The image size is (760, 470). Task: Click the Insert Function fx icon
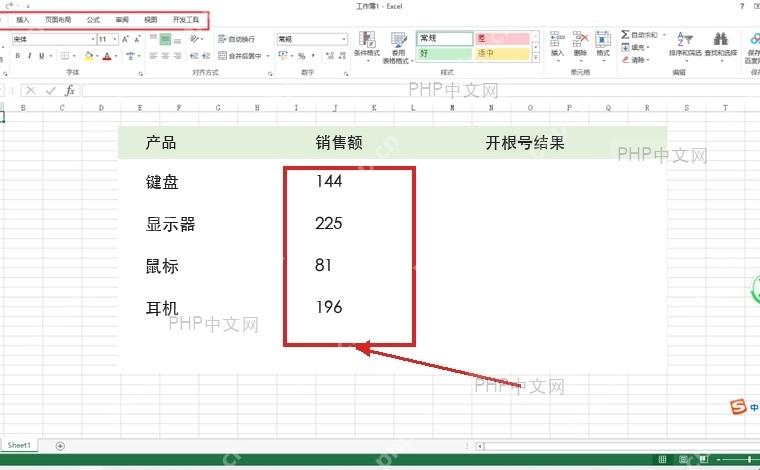click(x=70, y=91)
